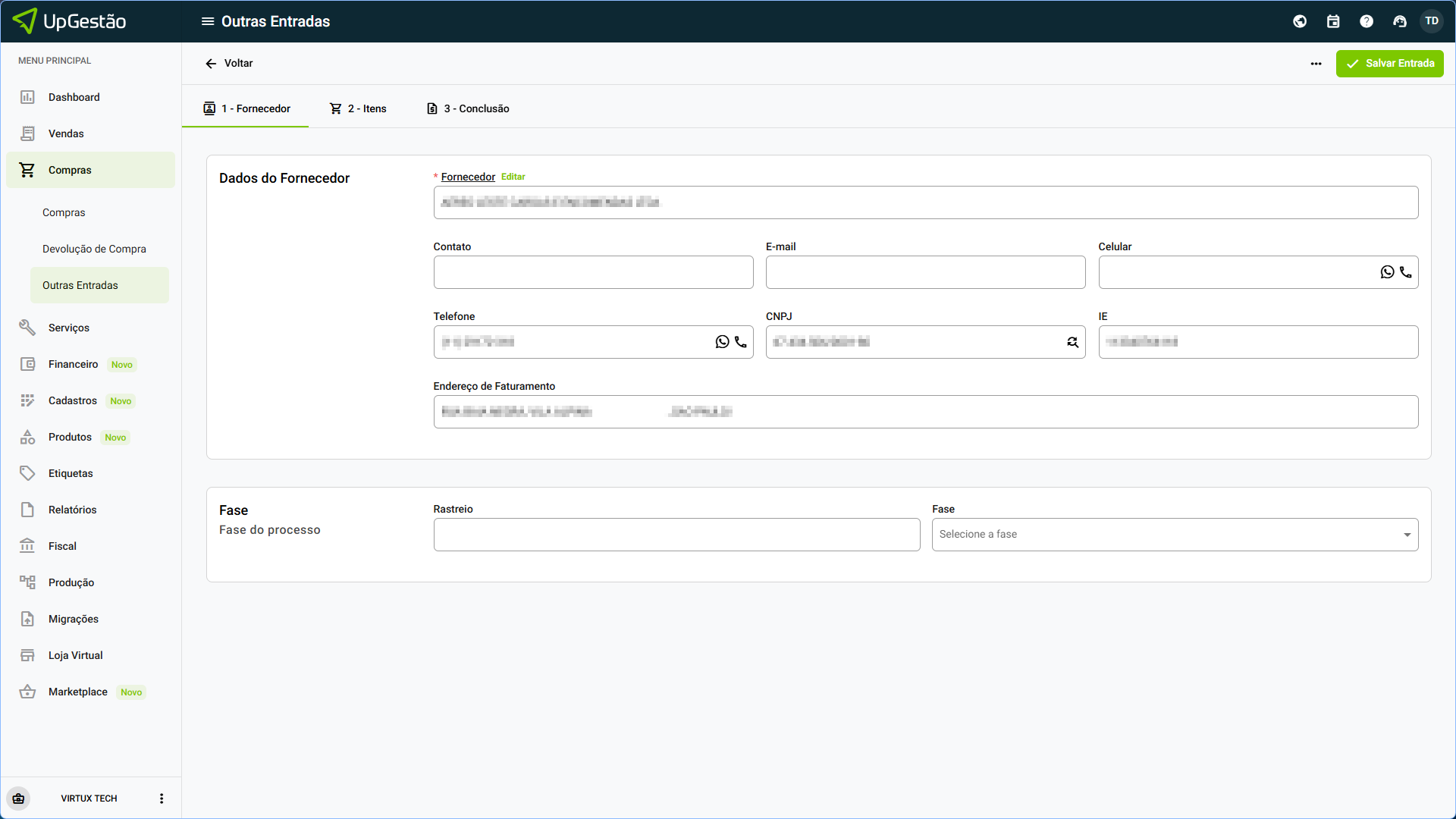
Task: Open the three-dot more options menu
Action: (x=1316, y=64)
